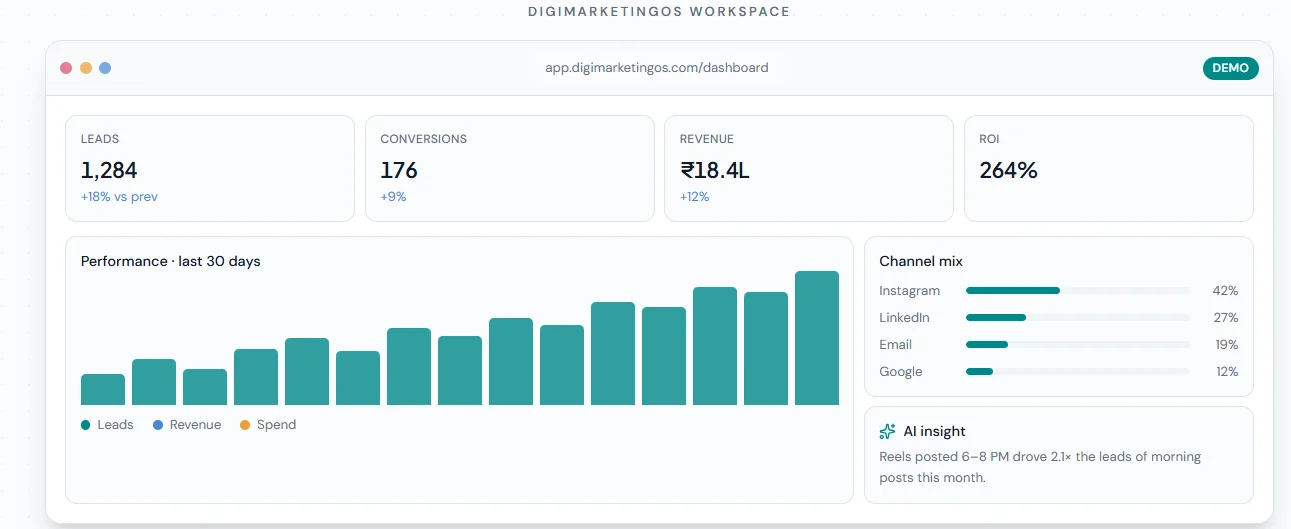
Task: Select the Spend legend dot
Action: [245, 425]
